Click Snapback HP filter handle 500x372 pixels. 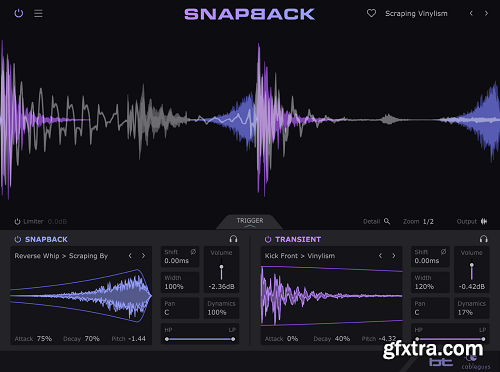coord(167,339)
